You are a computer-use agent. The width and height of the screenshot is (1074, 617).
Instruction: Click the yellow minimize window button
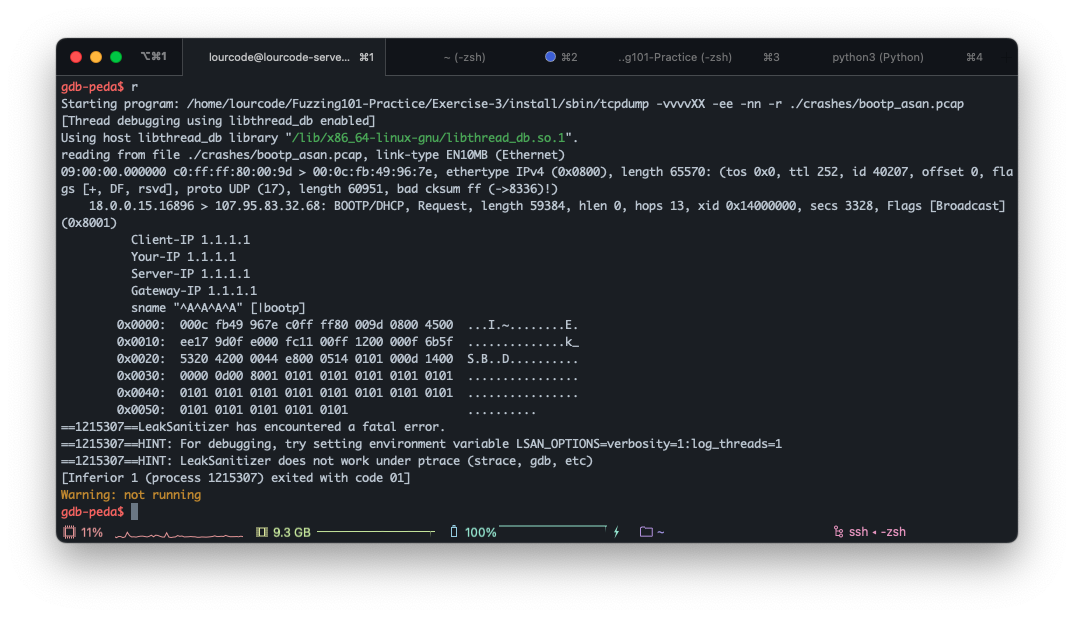tap(96, 57)
